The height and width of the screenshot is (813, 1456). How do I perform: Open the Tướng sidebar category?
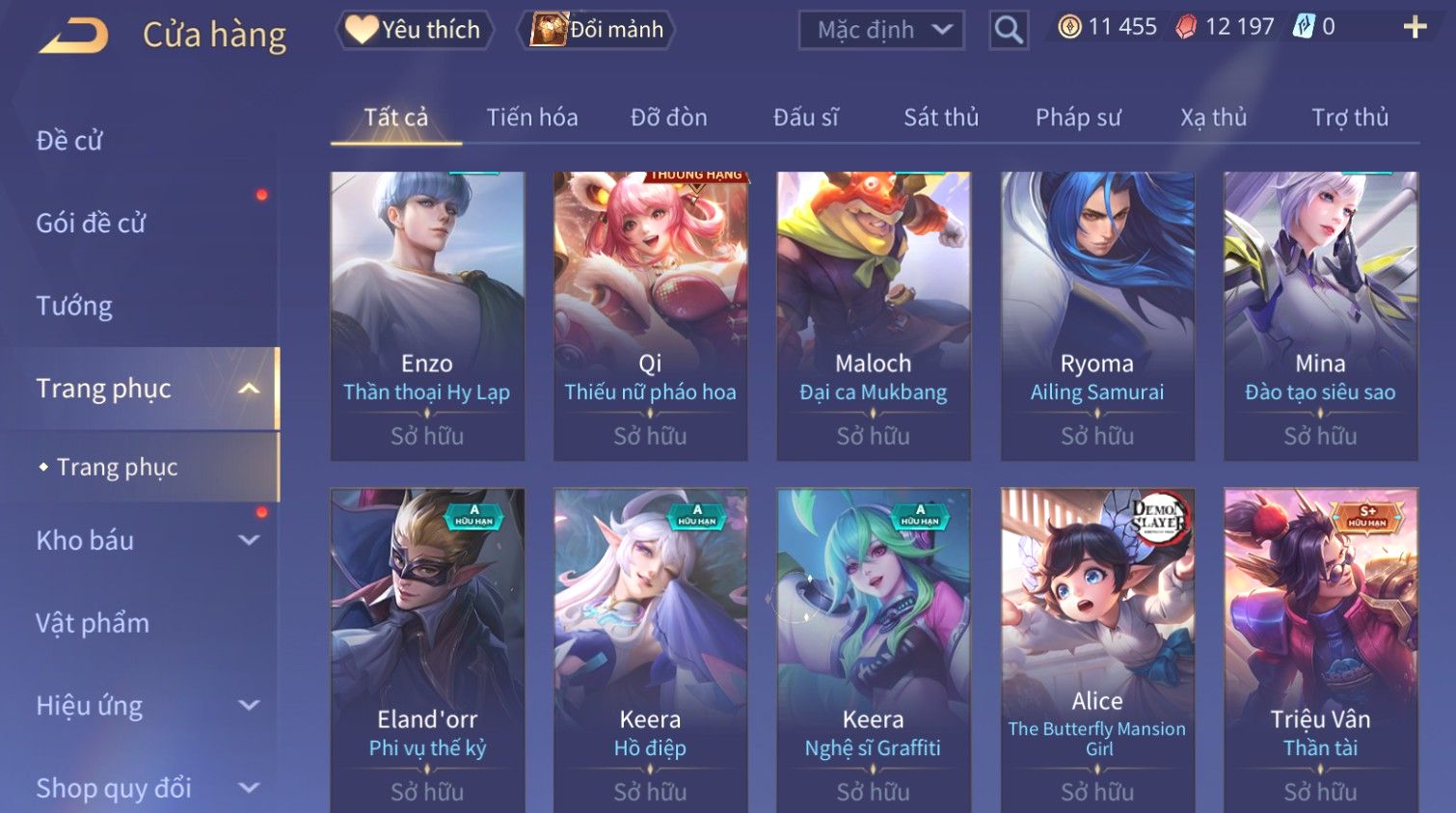click(74, 307)
